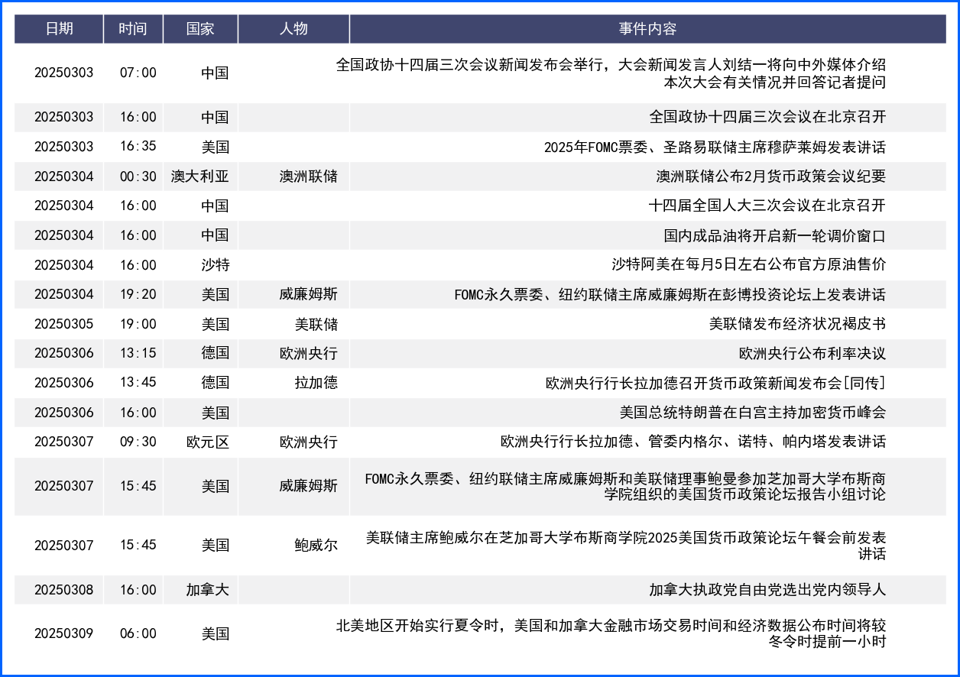Image resolution: width=960 pixels, height=677 pixels.
Task: Click 加拿大 country cell
Action: [x=208, y=590]
